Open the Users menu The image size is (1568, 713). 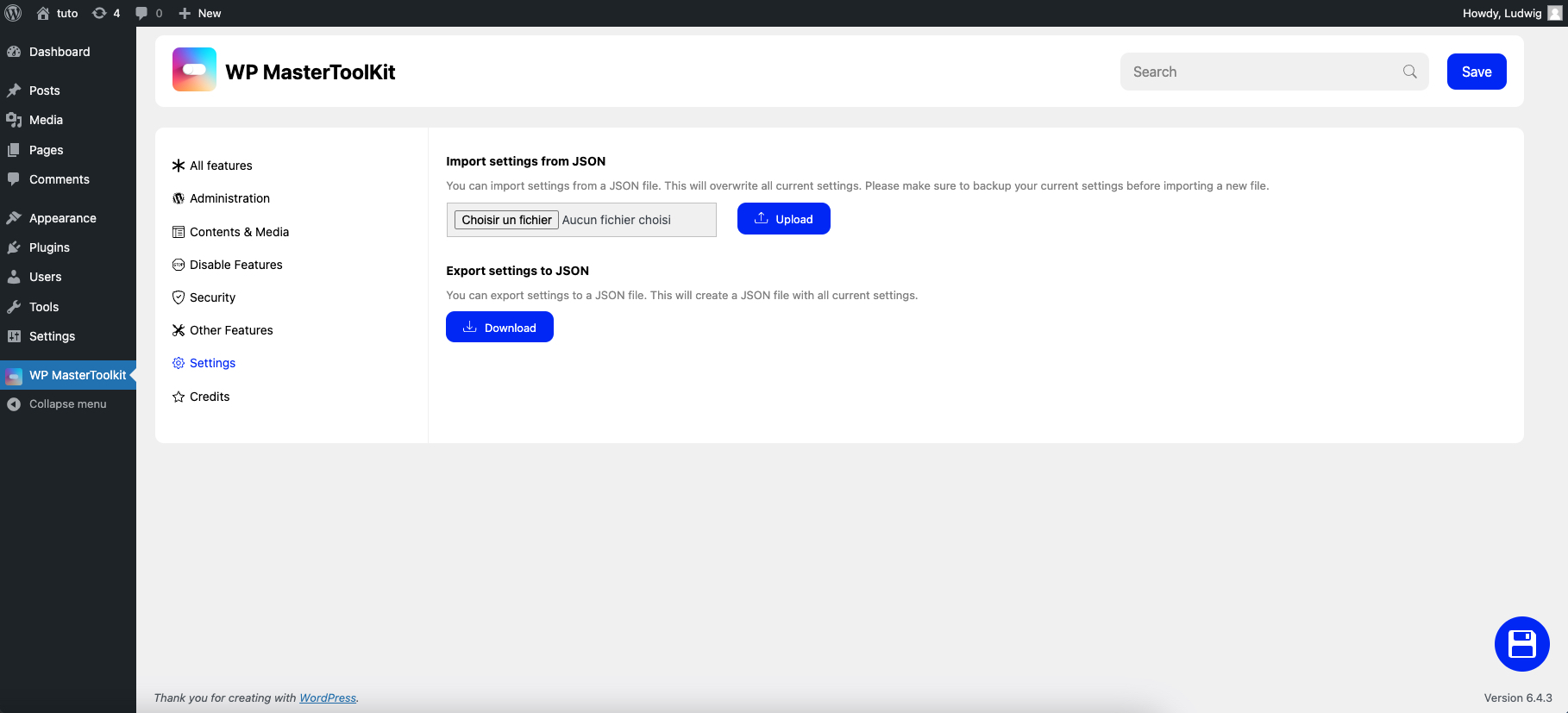pos(68,277)
